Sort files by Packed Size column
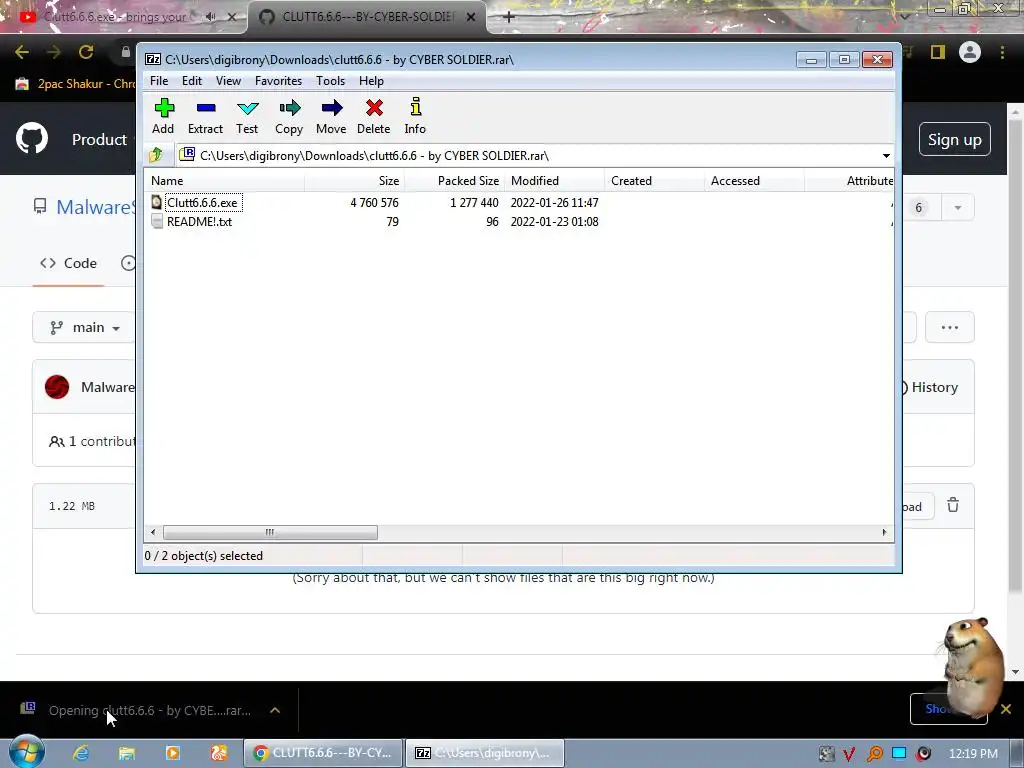This screenshot has height=768, width=1024. click(x=455, y=181)
